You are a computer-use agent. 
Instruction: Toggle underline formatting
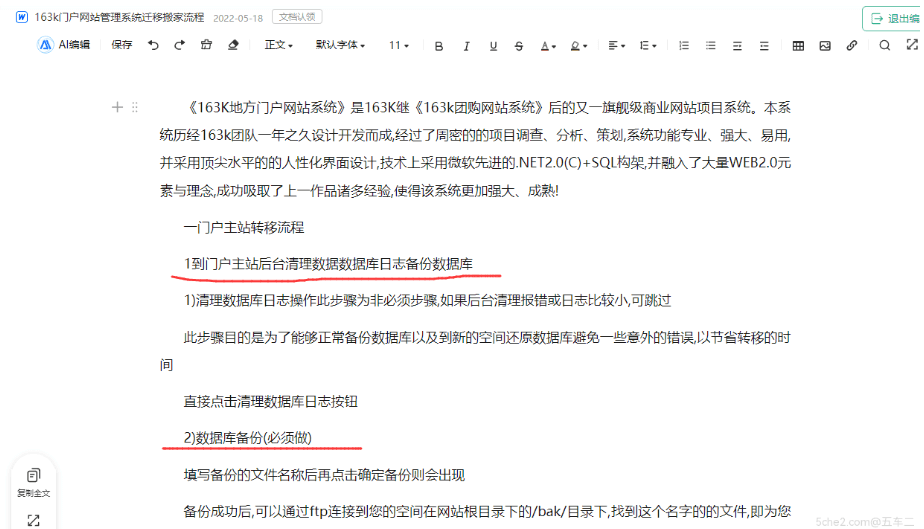click(493, 46)
